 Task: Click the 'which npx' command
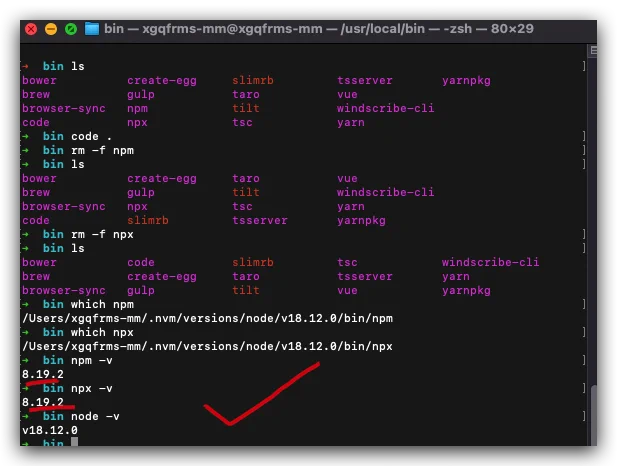[x=102, y=333]
